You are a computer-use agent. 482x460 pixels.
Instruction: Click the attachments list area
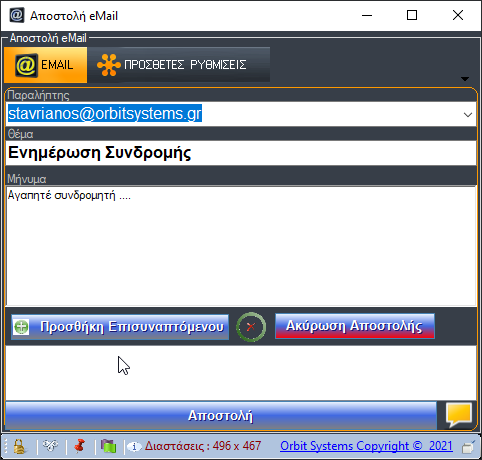(241, 373)
